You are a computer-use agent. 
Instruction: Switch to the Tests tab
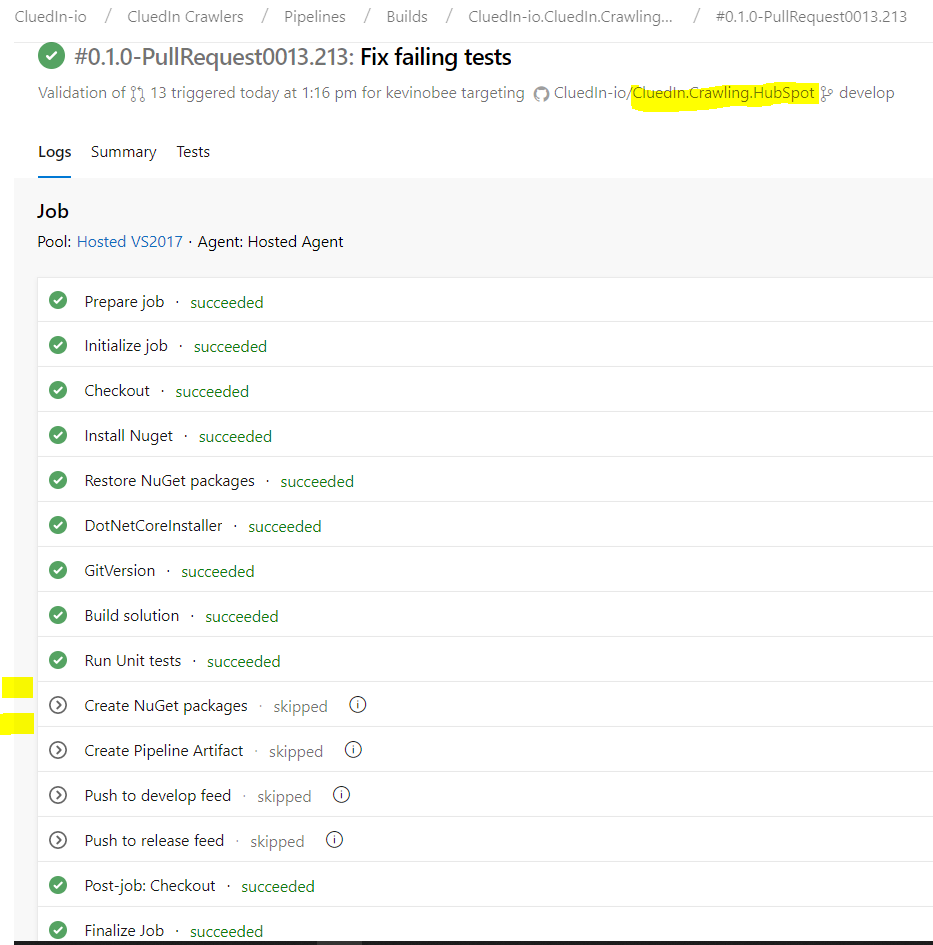coord(193,152)
